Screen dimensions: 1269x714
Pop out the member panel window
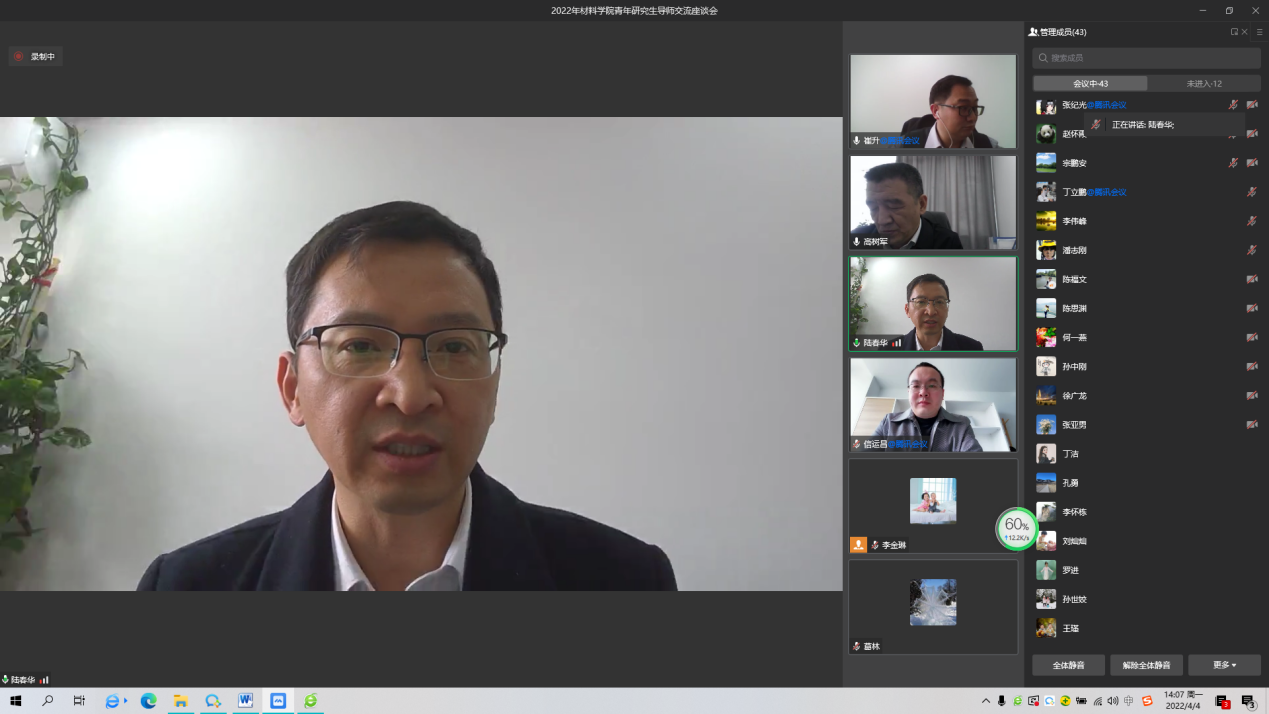tap(1234, 32)
